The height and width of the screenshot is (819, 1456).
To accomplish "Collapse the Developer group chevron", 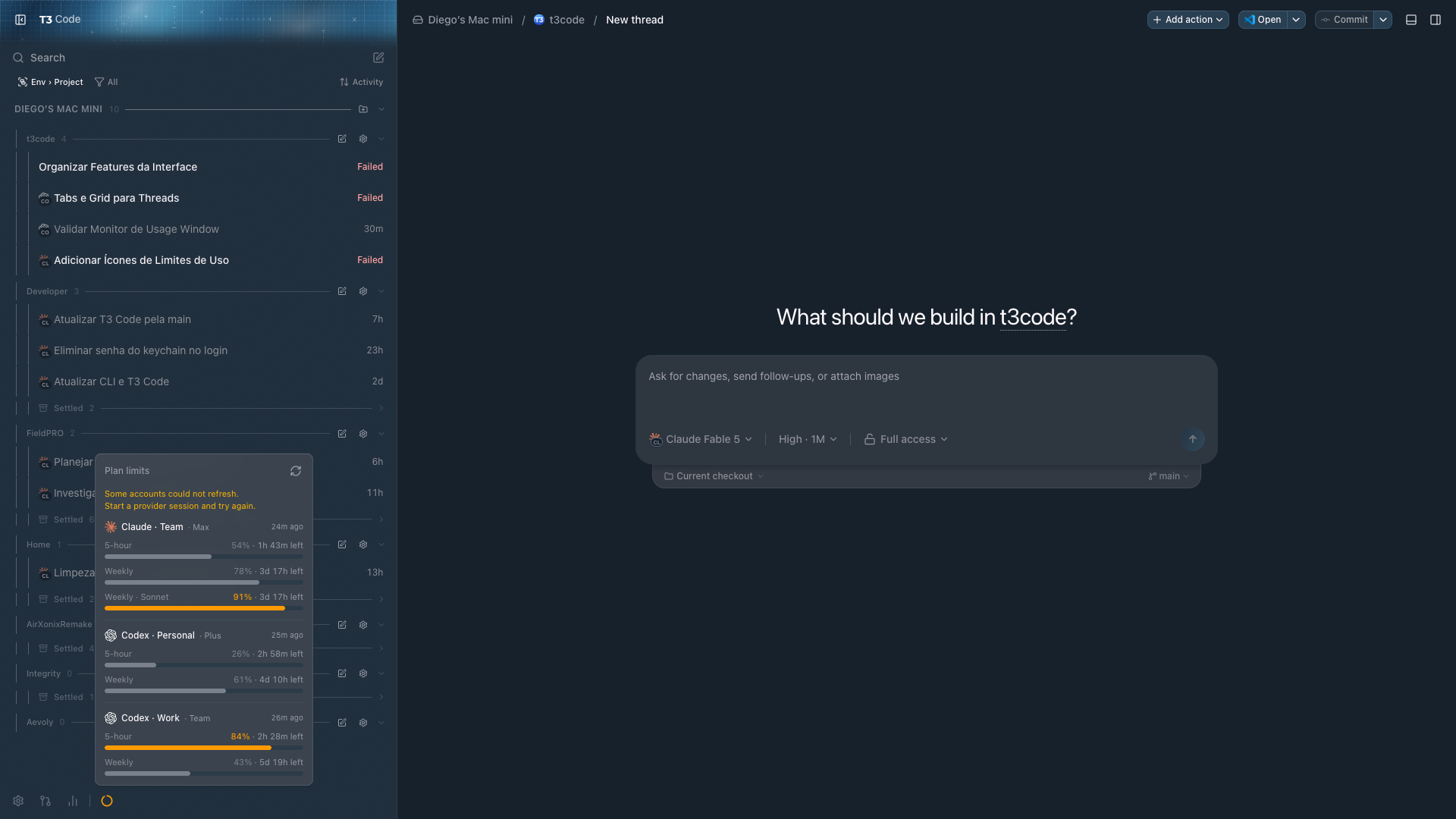I will (381, 291).
